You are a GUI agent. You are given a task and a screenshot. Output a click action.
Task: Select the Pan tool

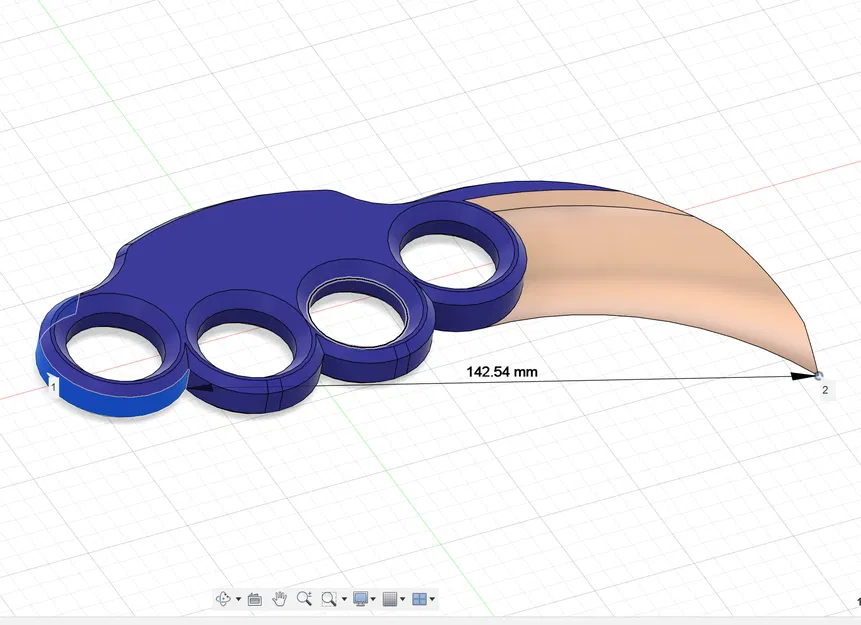point(281,598)
